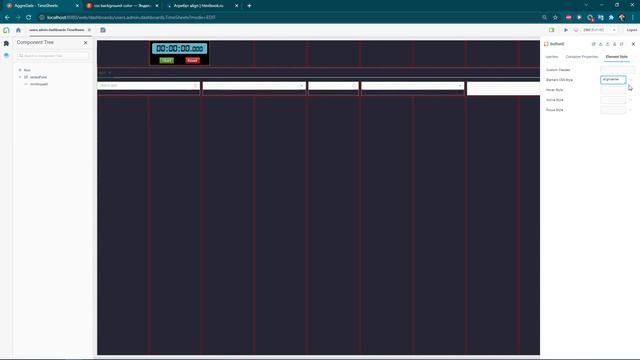Viewport: 640px width, 360px height.
Task: Click the save dashboard icon
Action: pos(103,30)
